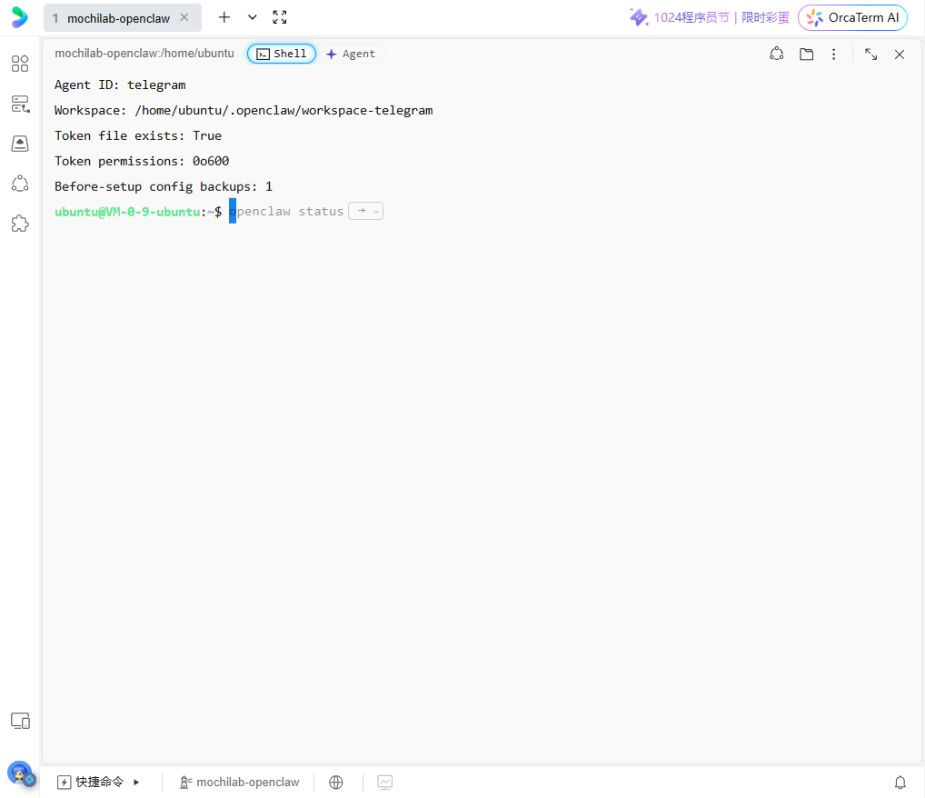Open the dashboard grid icon in sidebar
The image size is (925, 798).
point(20,63)
